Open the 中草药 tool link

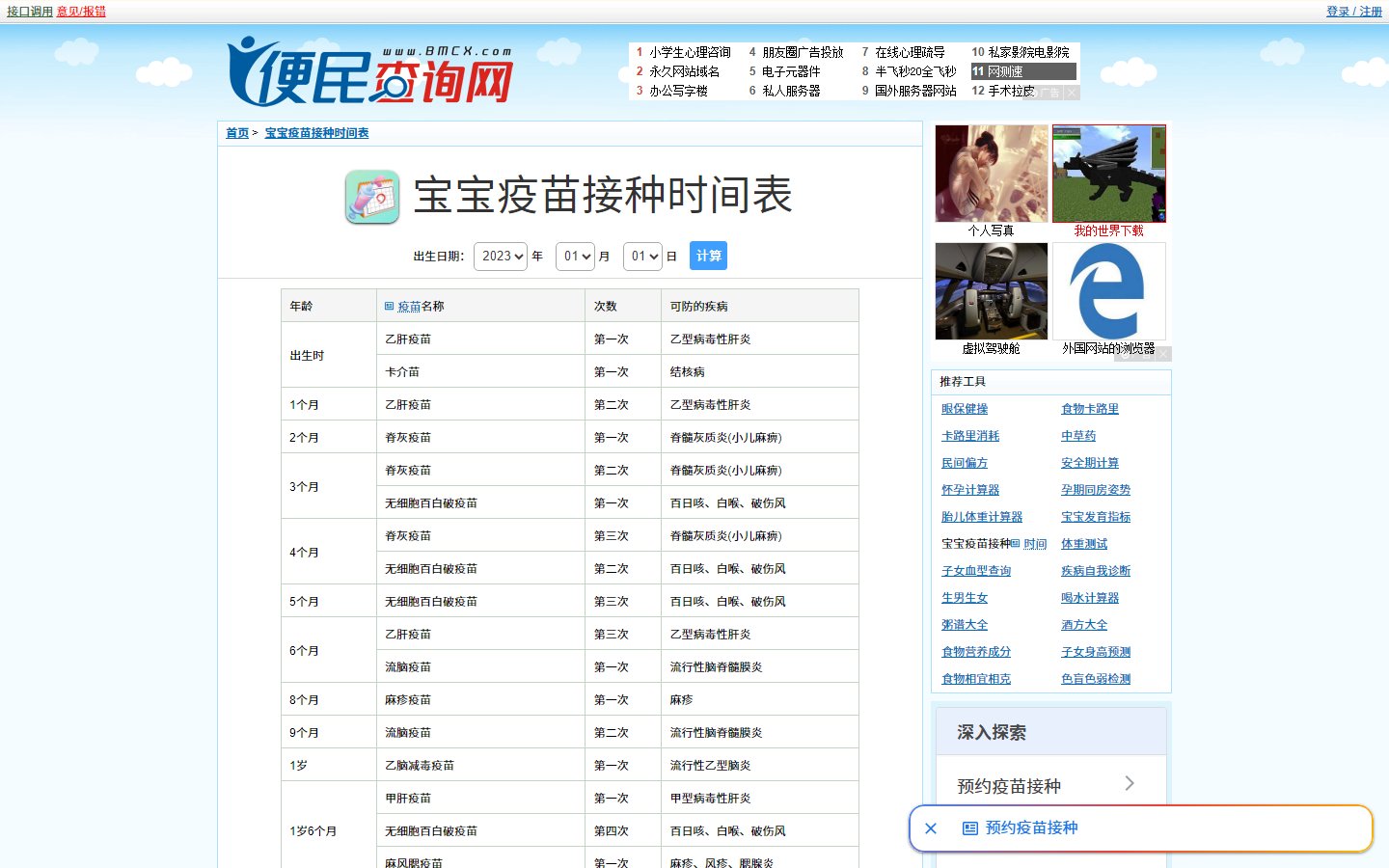(1078, 436)
